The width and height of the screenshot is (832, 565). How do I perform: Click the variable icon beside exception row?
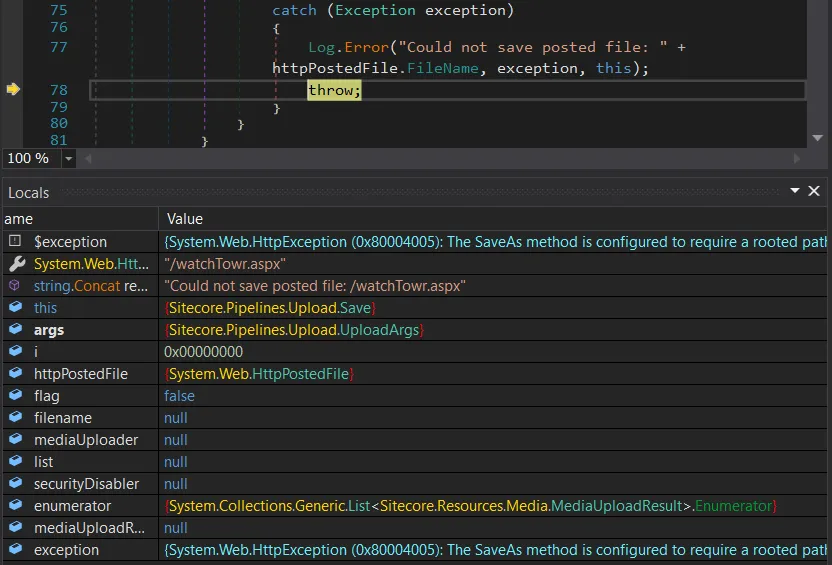[16, 549]
